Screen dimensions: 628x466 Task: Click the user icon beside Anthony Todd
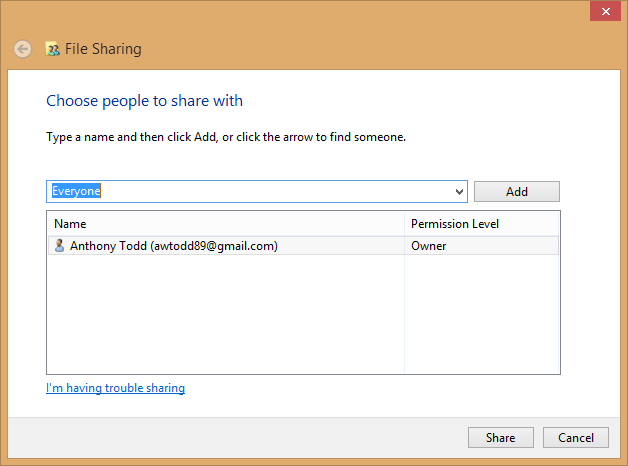pyautogui.click(x=59, y=246)
